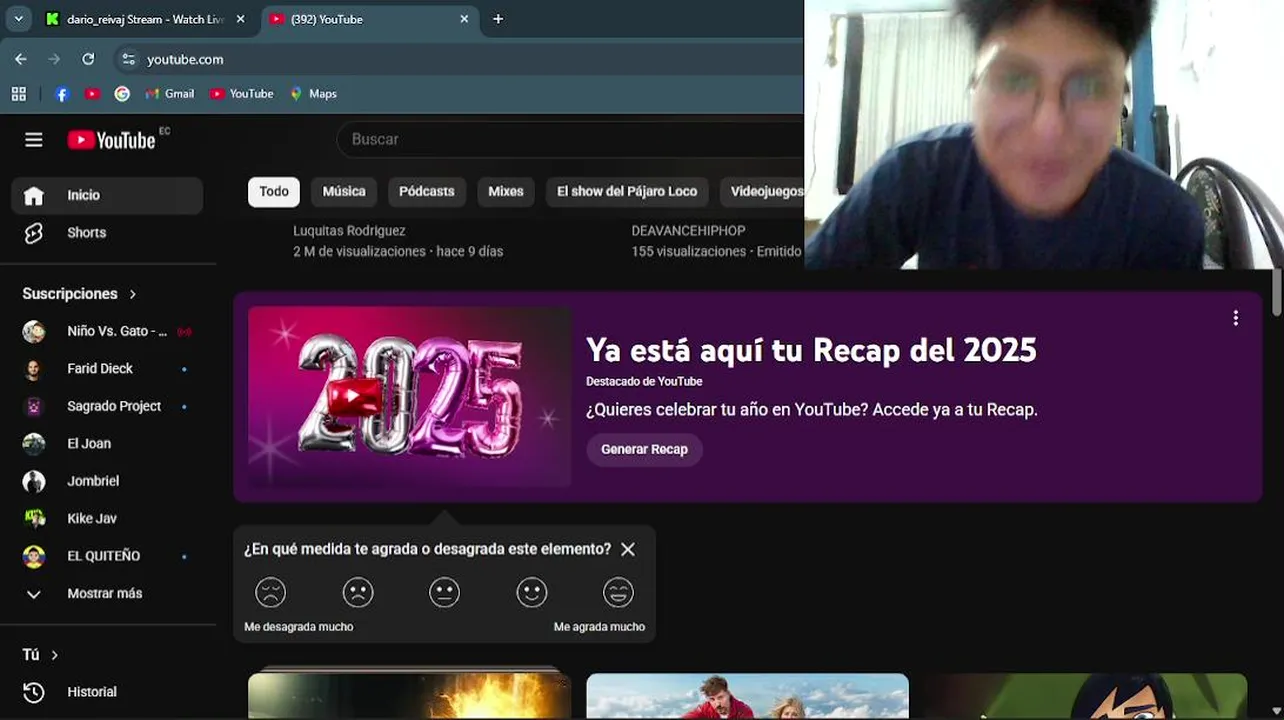Open the Historial clock icon
Screen dimensions: 1284x720
click(x=34, y=692)
